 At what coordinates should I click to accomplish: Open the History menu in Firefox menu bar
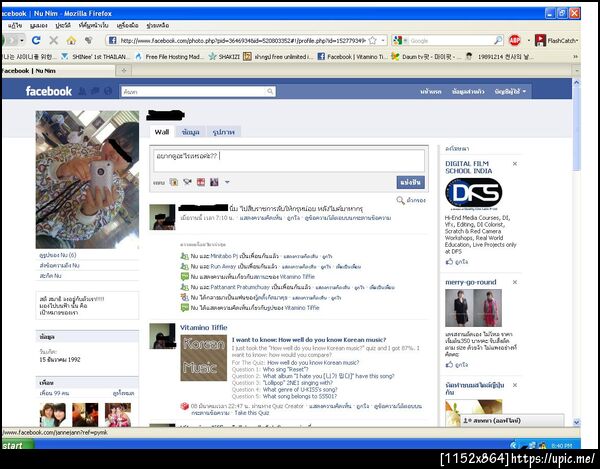[x=63, y=25]
